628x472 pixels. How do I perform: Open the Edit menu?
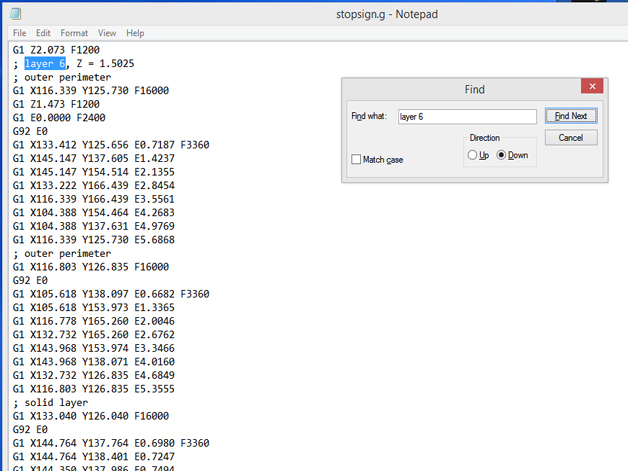coord(43,33)
